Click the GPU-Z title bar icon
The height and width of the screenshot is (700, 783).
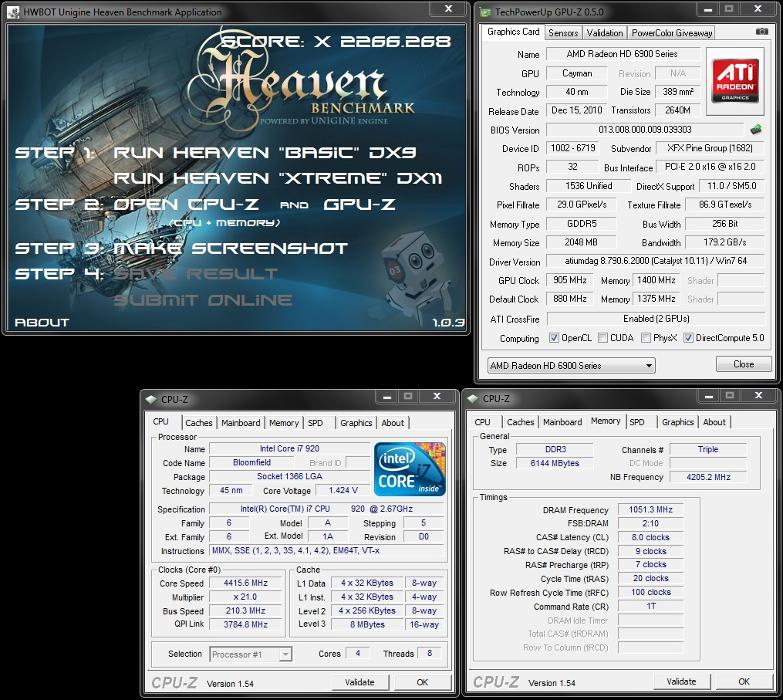click(x=485, y=12)
